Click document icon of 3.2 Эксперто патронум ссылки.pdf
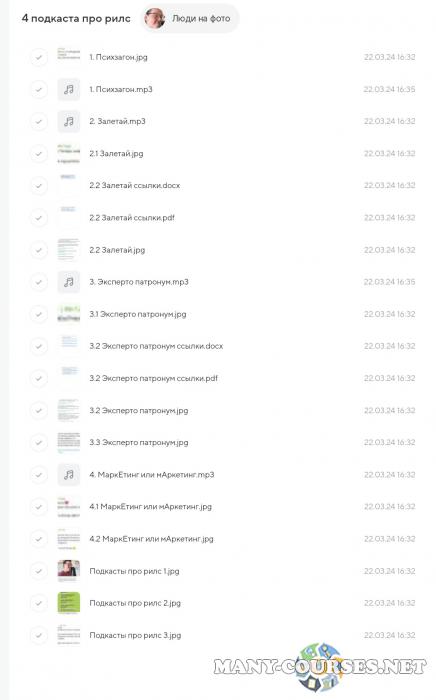 (x=69, y=378)
